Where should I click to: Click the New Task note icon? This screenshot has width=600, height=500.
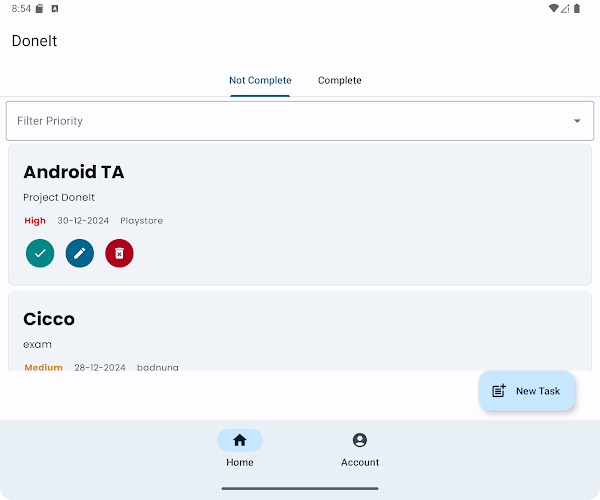click(x=499, y=391)
